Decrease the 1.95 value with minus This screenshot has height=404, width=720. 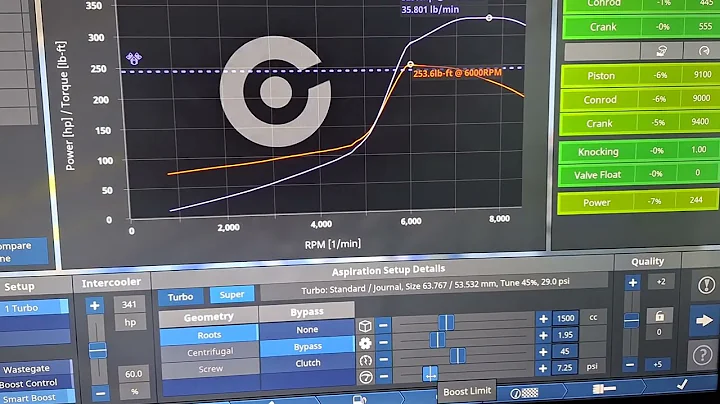(x=384, y=342)
